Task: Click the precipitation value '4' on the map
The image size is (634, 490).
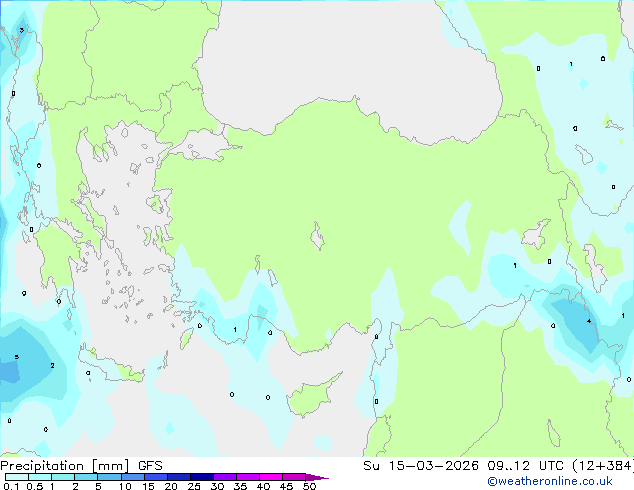Action: click(589, 321)
